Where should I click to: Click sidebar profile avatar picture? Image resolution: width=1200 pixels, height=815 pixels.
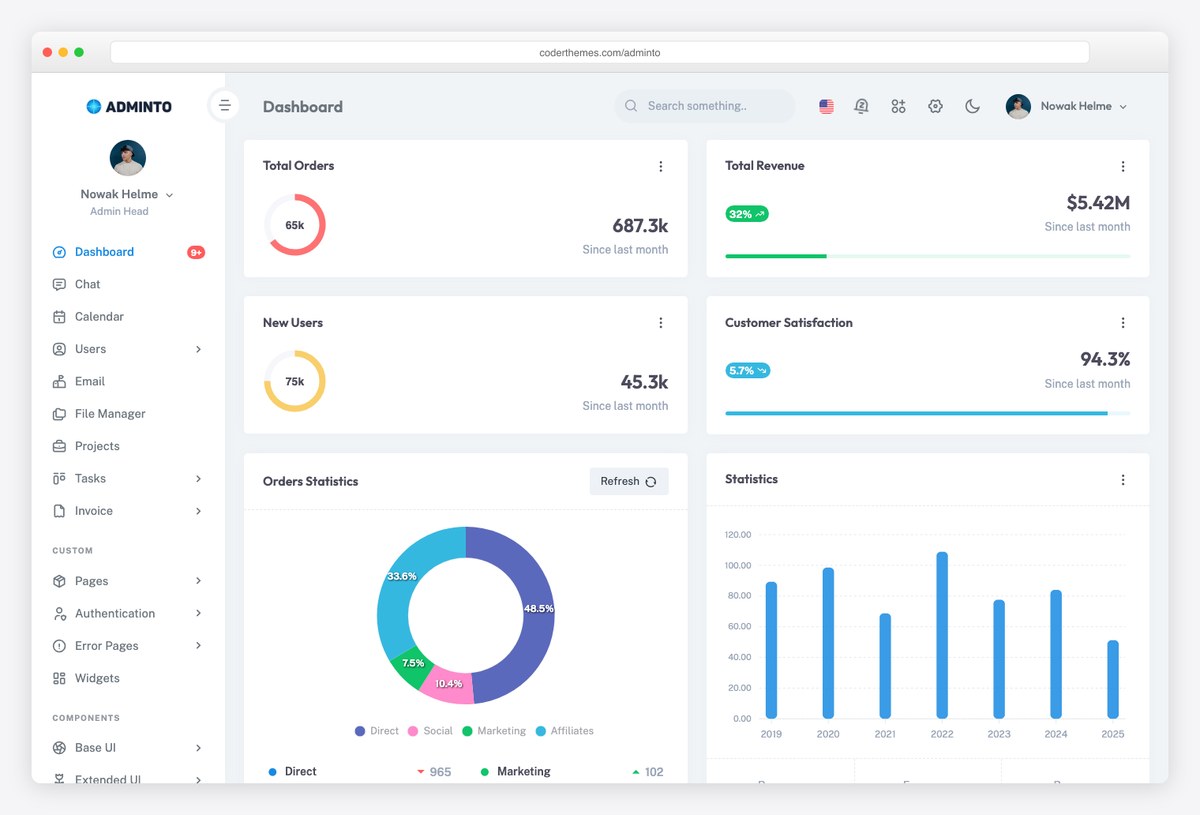128,157
